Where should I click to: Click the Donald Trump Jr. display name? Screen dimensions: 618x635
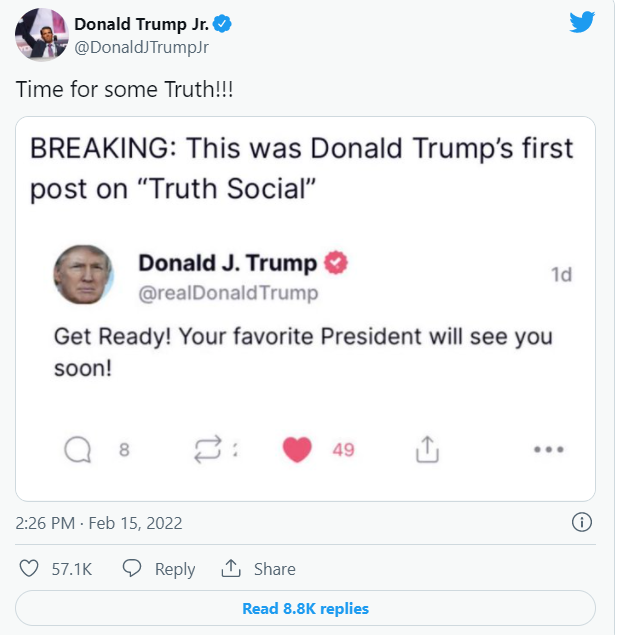pos(142,24)
